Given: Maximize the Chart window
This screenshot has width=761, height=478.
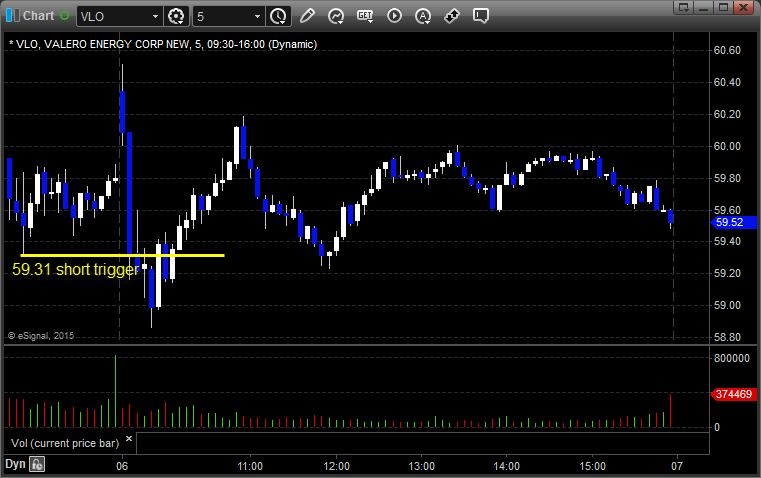Looking at the screenshot, I should 723,7.
